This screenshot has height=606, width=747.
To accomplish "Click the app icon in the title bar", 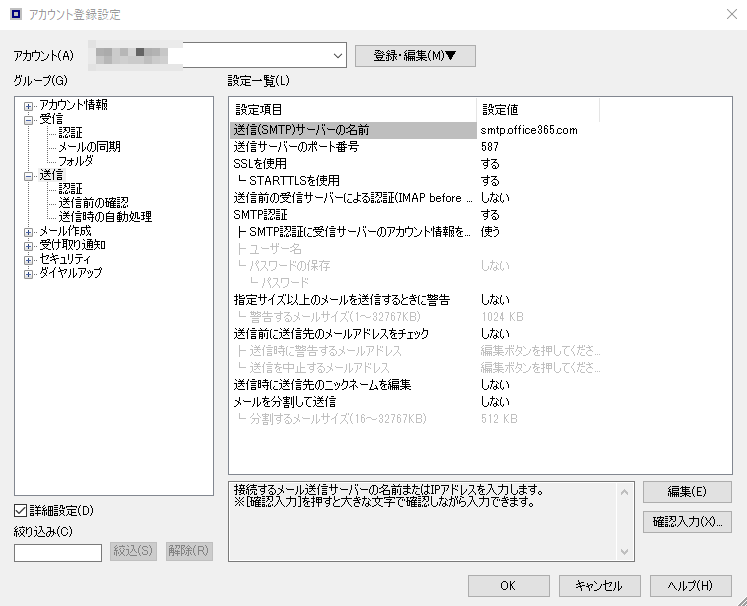I will coord(16,14).
